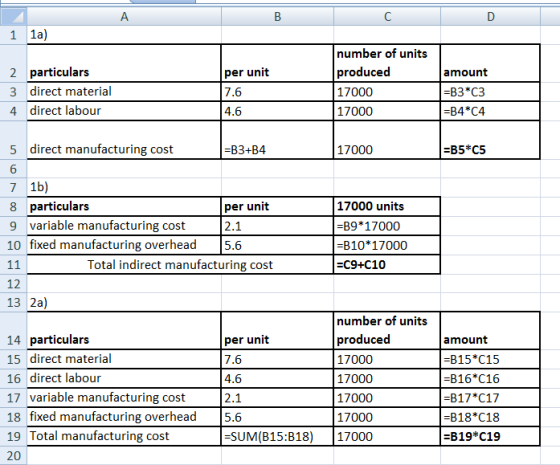560x465 pixels.
Task: Click 'direct material' in row 3
Action: click(x=124, y=92)
